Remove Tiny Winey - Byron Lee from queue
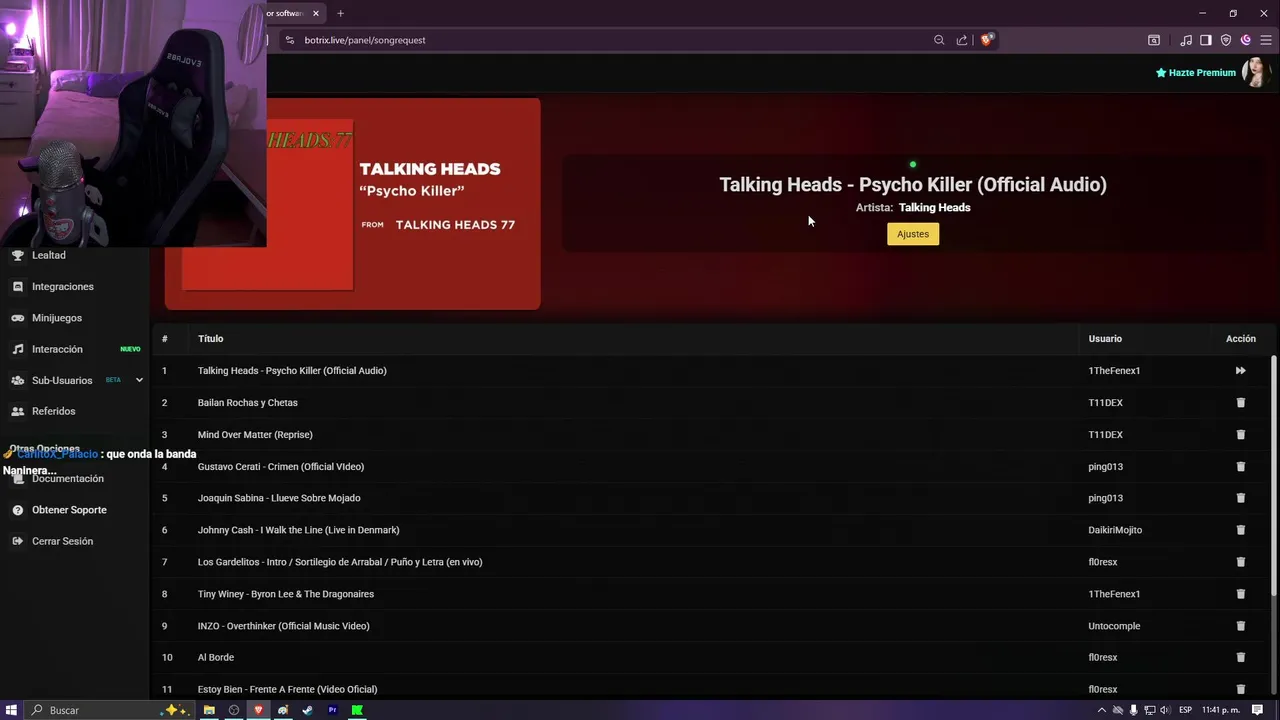Viewport: 1280px width, 720px height. [x=1241, y=594]
